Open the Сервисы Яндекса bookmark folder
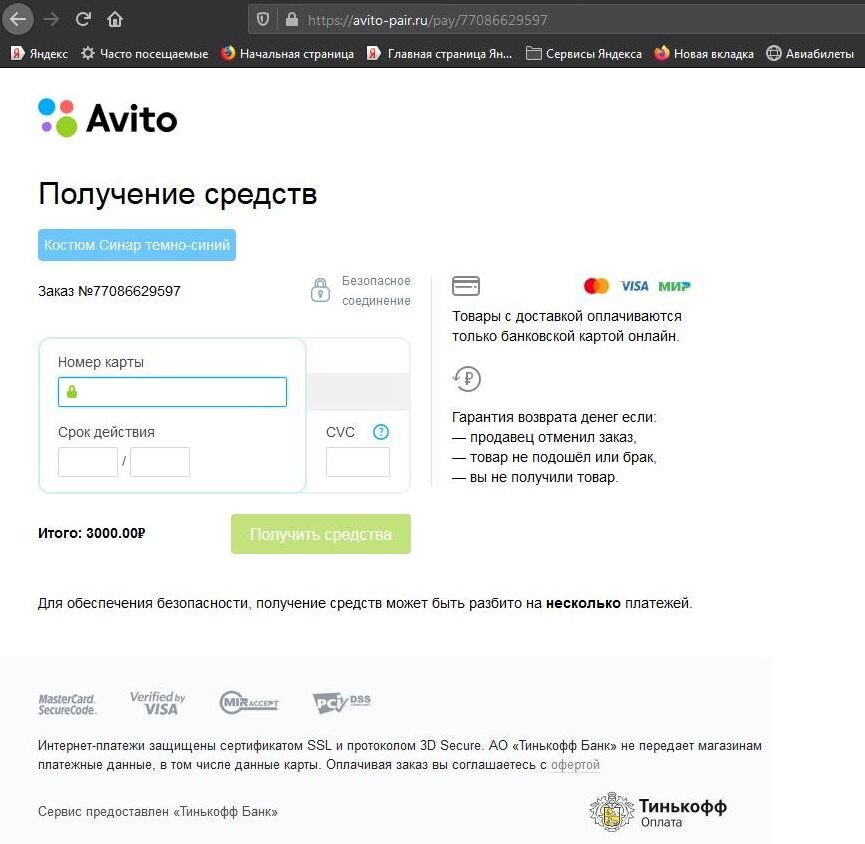Viewport: 865px width, 844px height. point(584,54)
